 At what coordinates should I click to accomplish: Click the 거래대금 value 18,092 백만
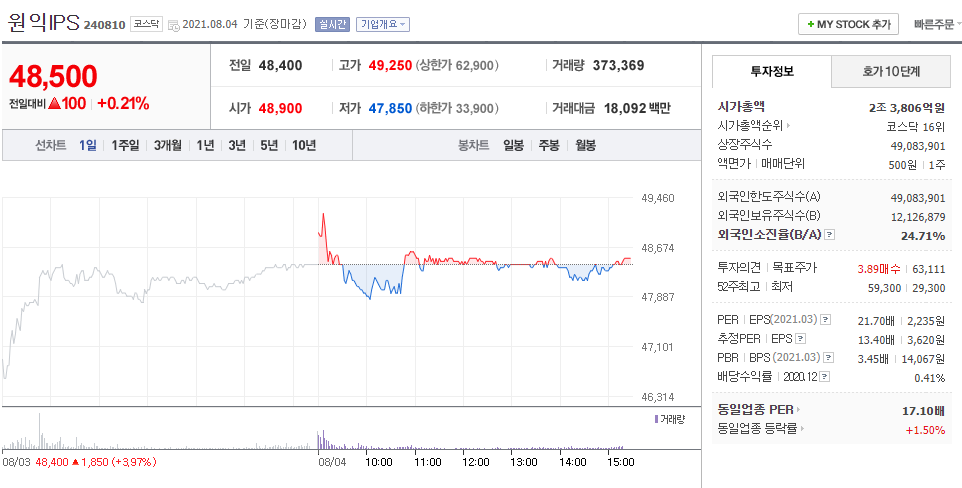point(637,109)
